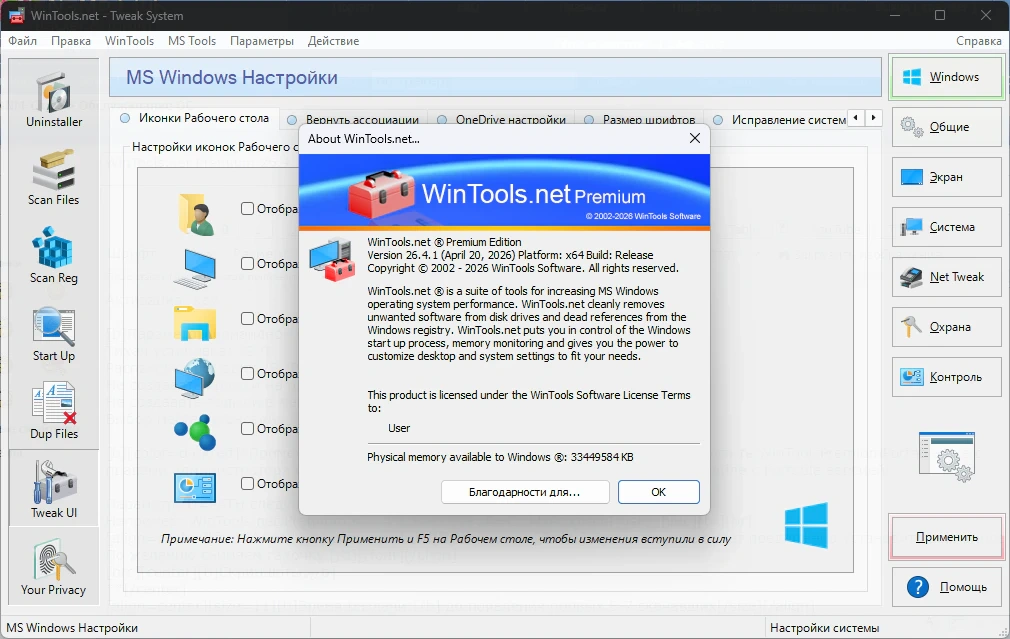Click the settings window gear image
The width and height of the screenshot is (1010, 639).
(947, 457)
